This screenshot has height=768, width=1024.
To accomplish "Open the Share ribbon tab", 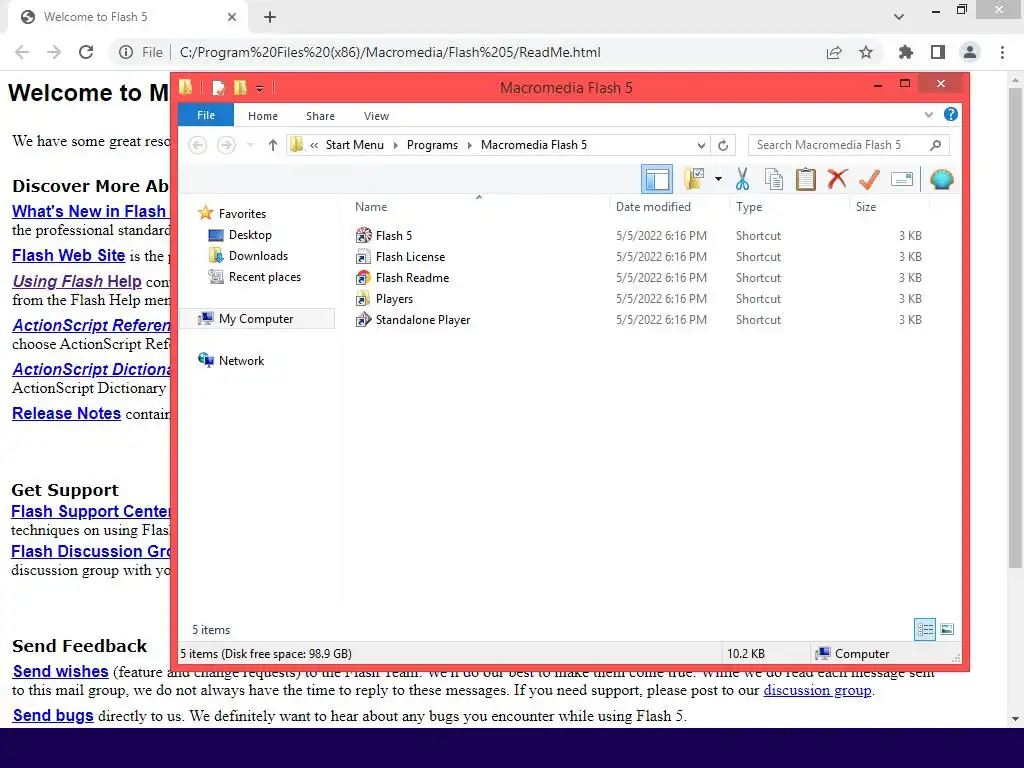I will [x=320, y=116].
